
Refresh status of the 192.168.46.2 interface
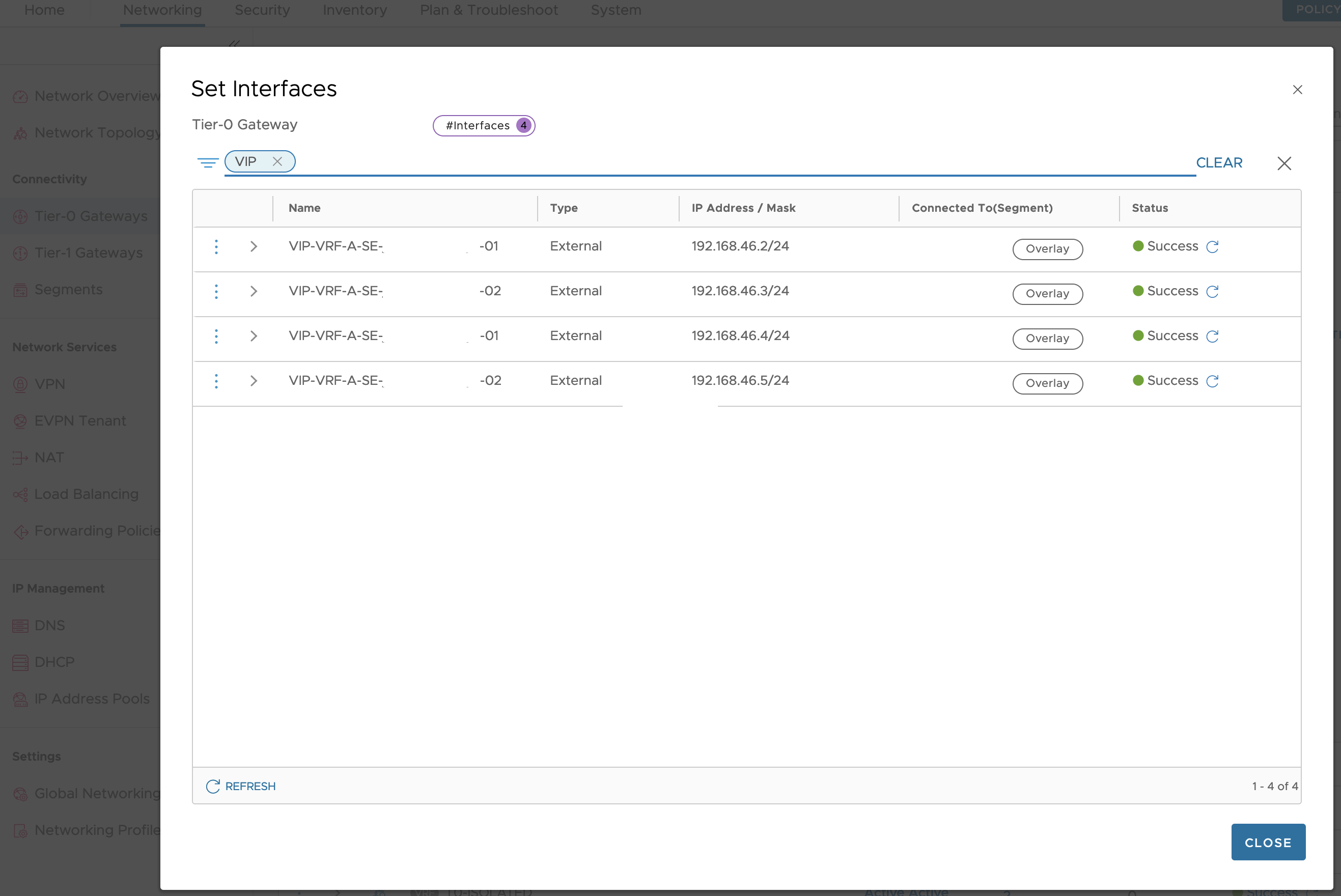click(x=1212, y=246)
